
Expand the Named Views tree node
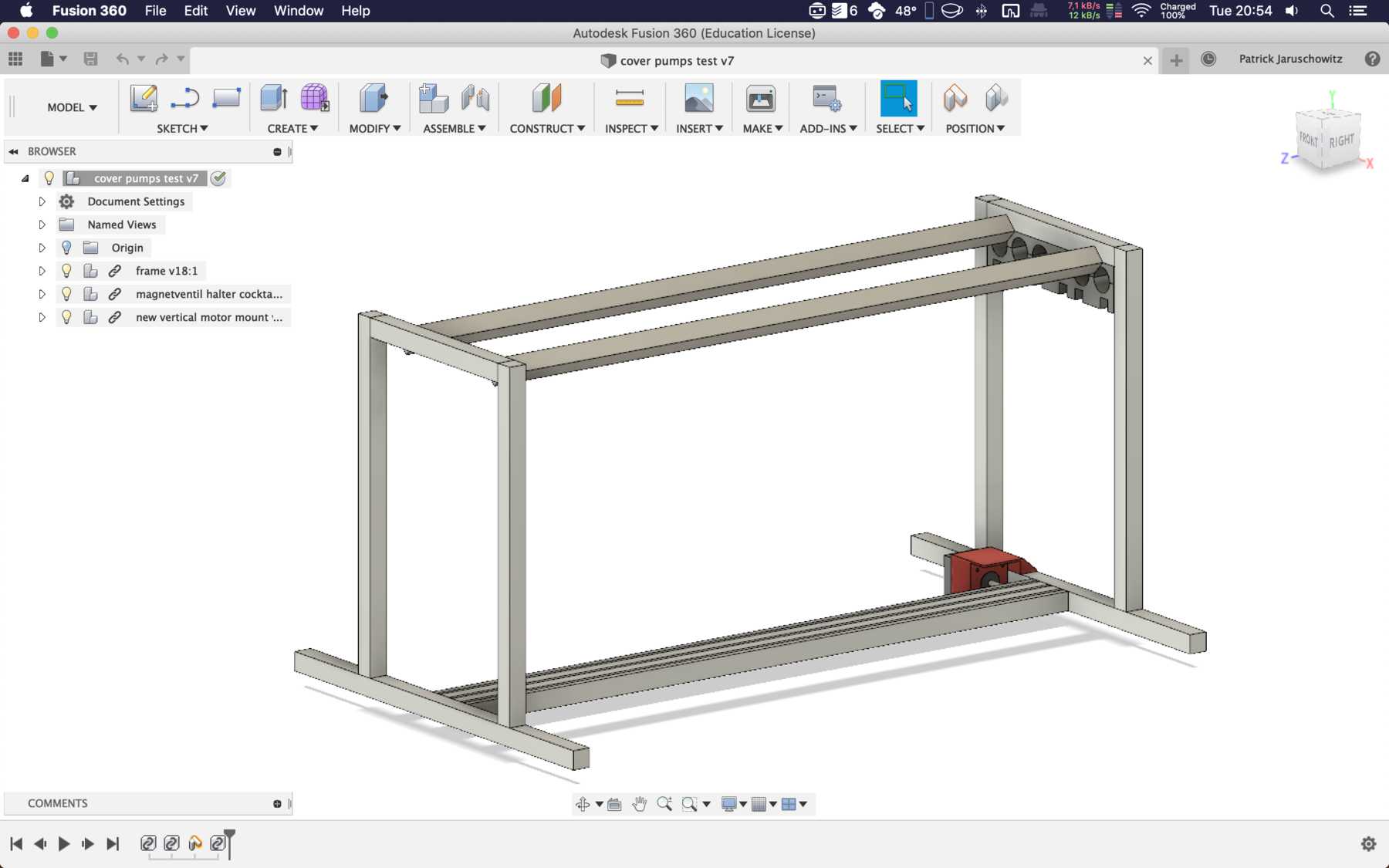pyautogui.click(x=42, y=225)
